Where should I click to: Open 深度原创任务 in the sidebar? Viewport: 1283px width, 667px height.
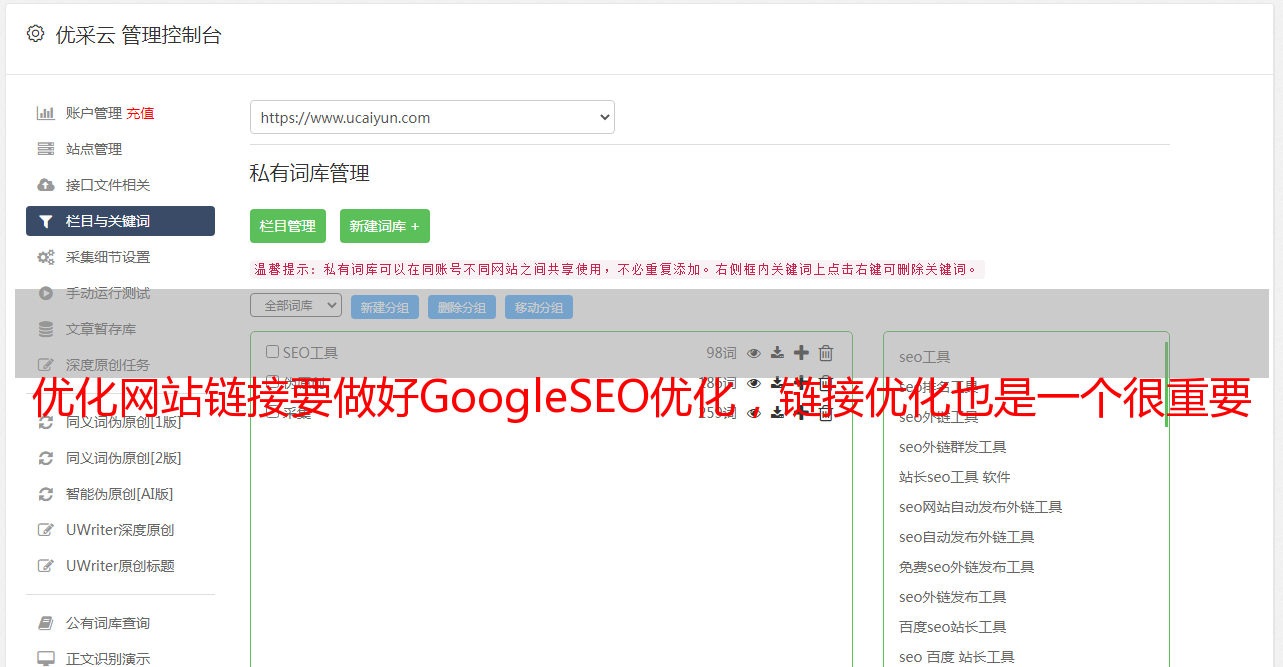[x=108, y=365]
